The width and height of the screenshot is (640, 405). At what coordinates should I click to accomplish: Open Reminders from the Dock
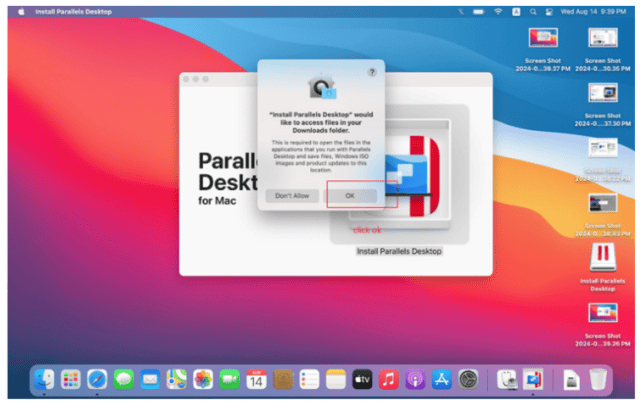[x=309, y=380]
